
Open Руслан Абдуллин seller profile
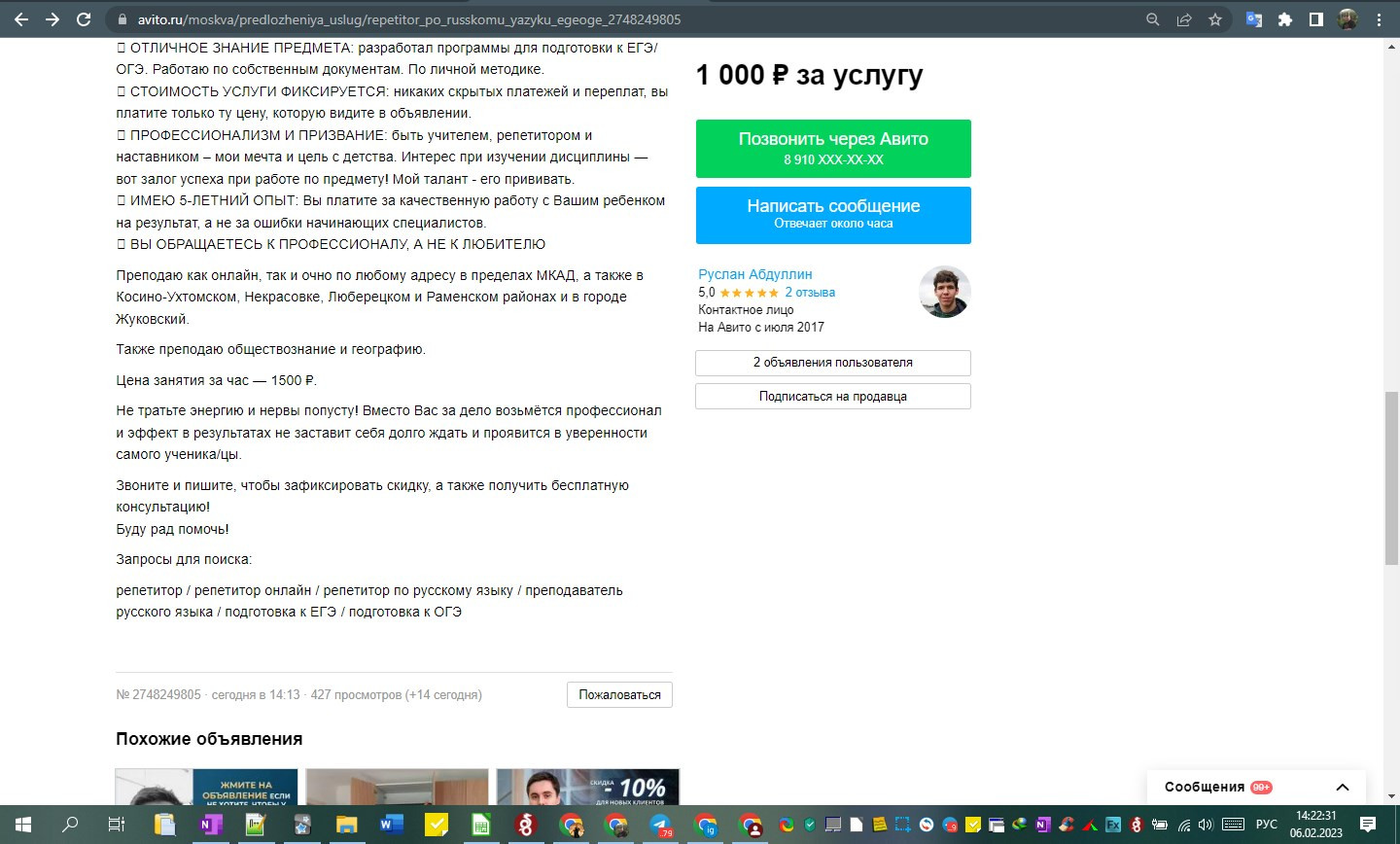tap(755, 274)
